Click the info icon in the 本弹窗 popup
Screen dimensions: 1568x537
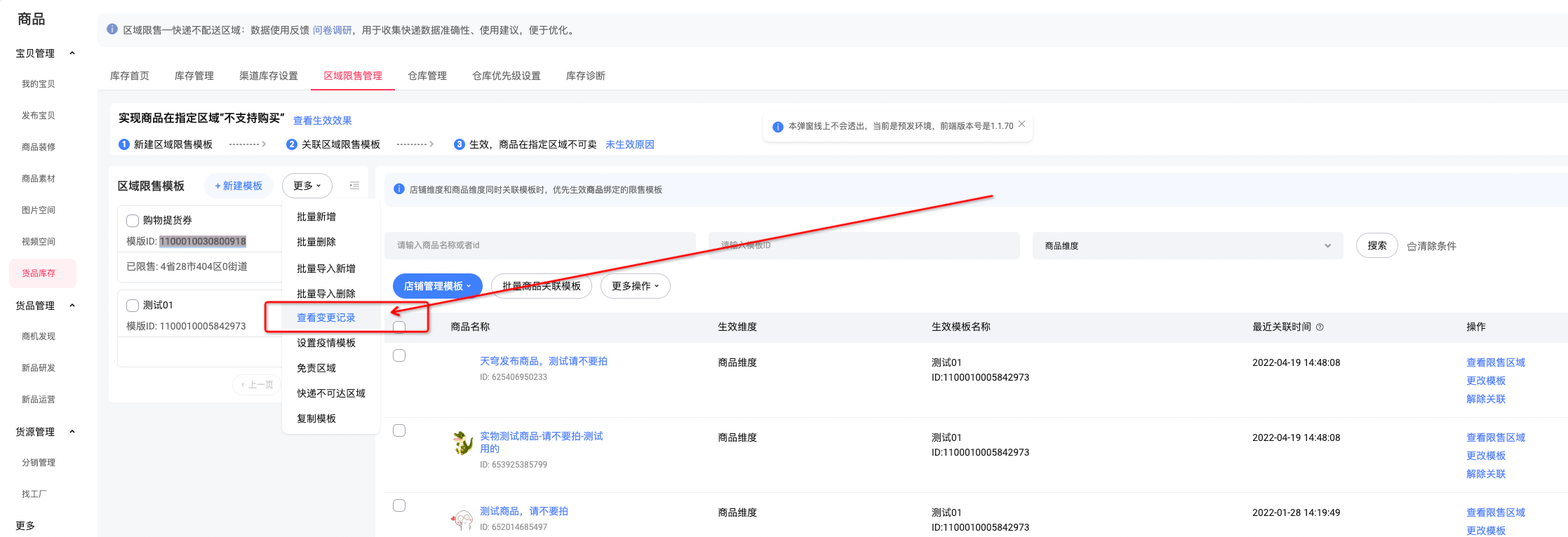[777, 127]
